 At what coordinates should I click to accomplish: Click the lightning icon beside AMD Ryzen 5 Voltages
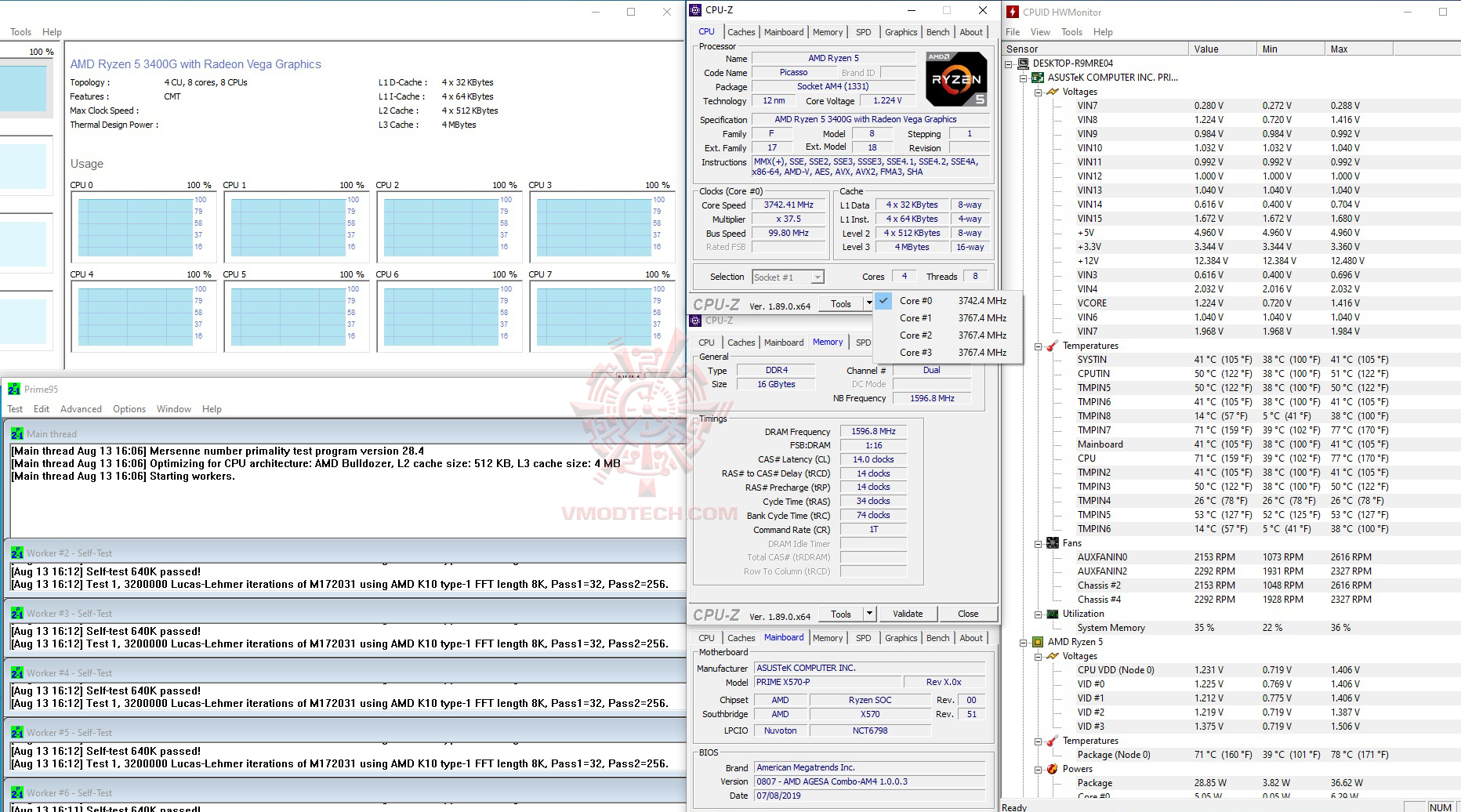click(1053, 656)
